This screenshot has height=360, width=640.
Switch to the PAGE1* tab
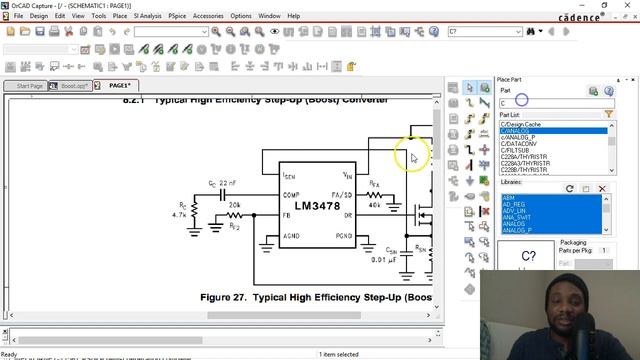(x=116, y=86)
